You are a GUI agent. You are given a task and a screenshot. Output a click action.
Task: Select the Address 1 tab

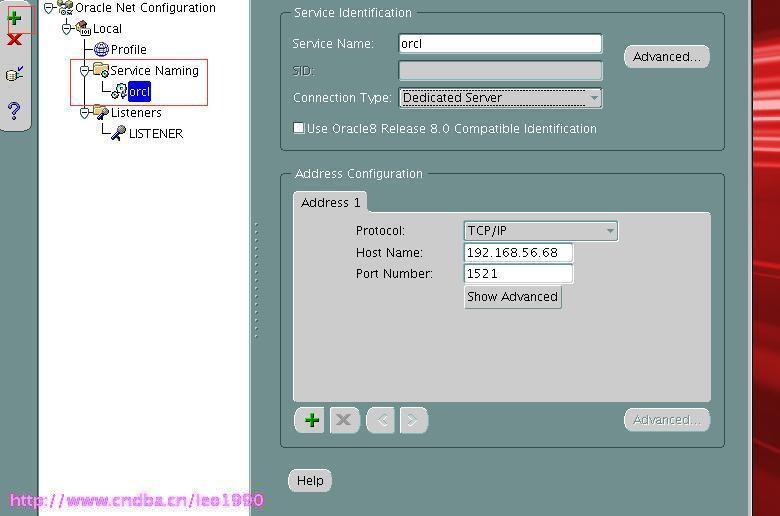coord(330,203)
